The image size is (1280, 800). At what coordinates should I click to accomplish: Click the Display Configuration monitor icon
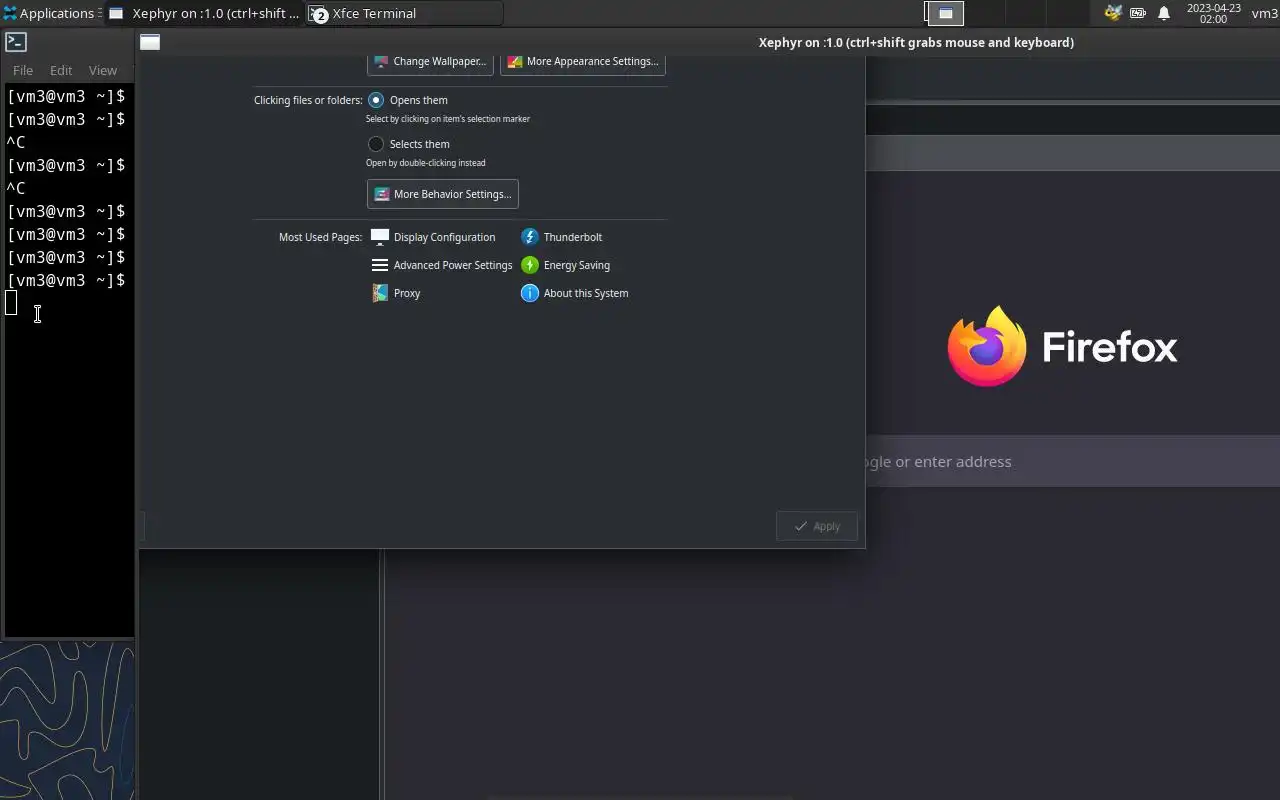coord(380,237)
